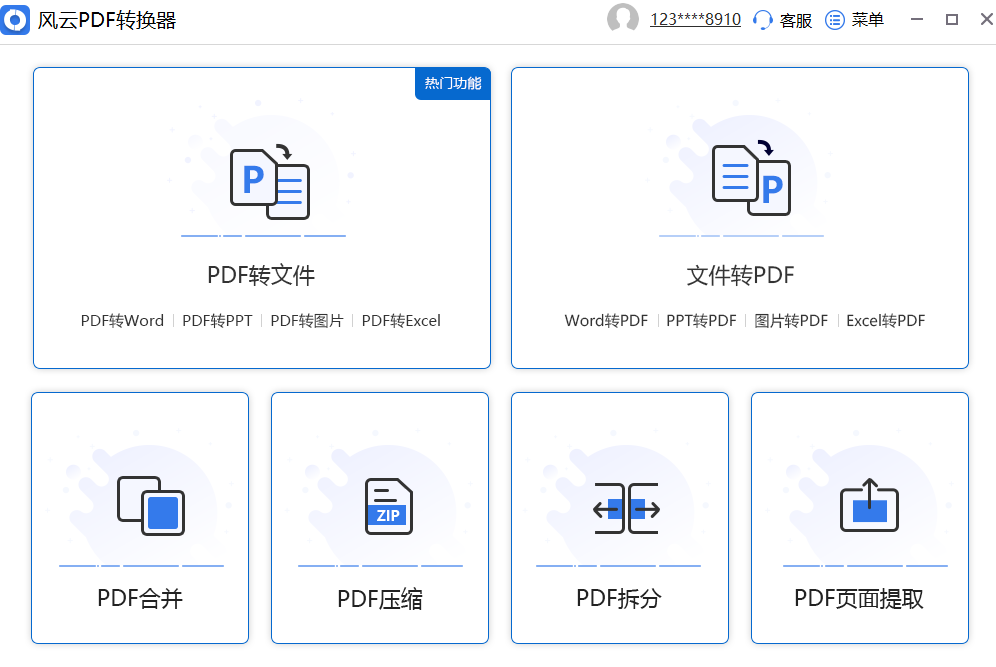The width and height of the screenshot is (996, 667).
Task: Choose PDF转PPT option
Action: 217,321
